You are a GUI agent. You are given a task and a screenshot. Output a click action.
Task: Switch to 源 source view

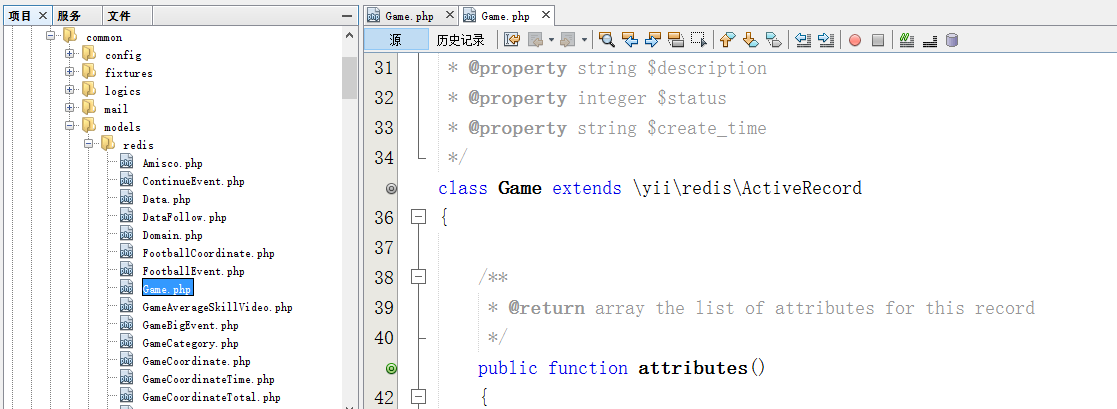coord(395,40)
